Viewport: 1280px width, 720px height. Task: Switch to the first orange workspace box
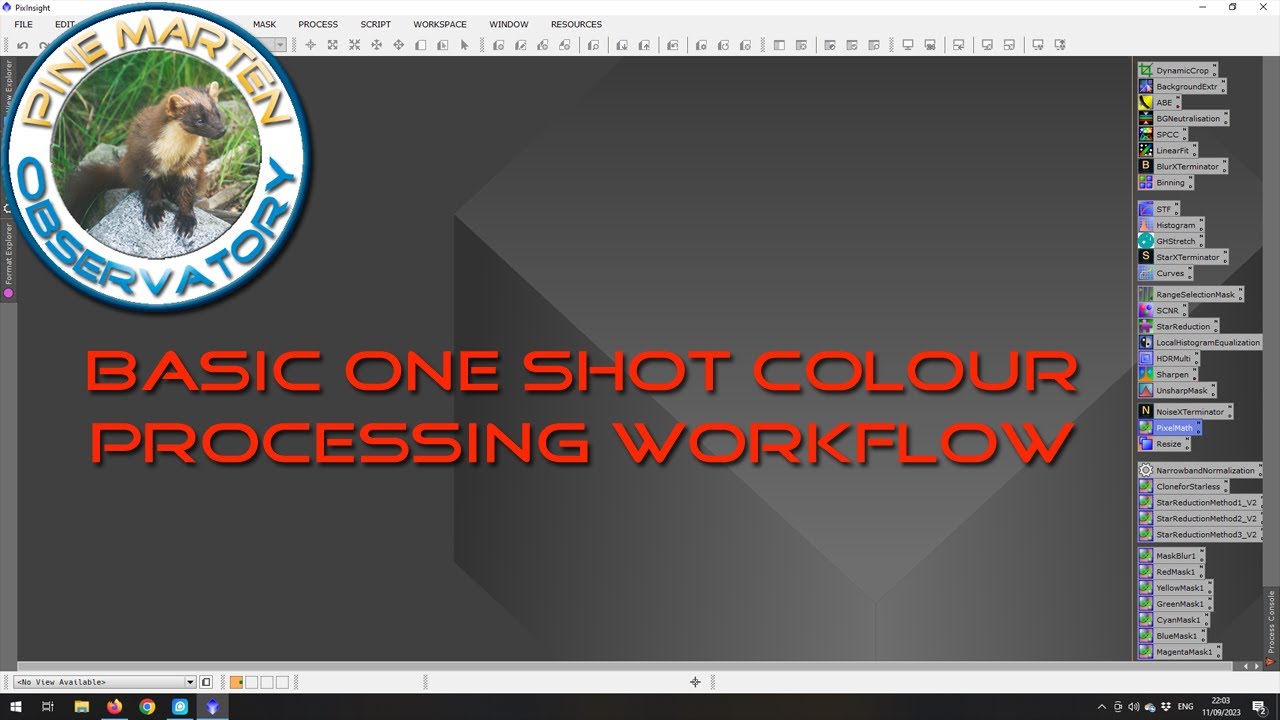point(237,682)
